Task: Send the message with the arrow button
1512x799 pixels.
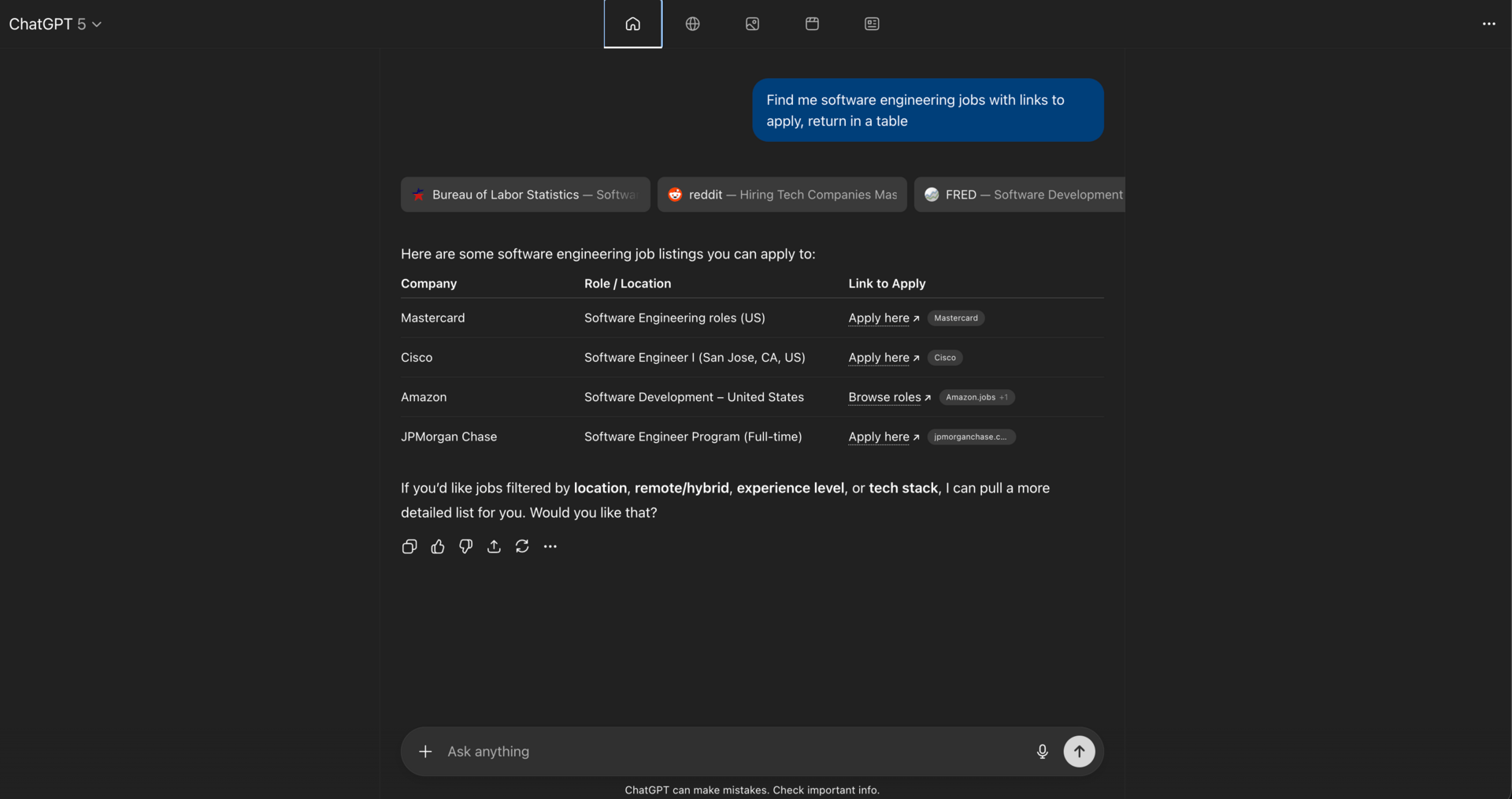Action: point(1080,752)
